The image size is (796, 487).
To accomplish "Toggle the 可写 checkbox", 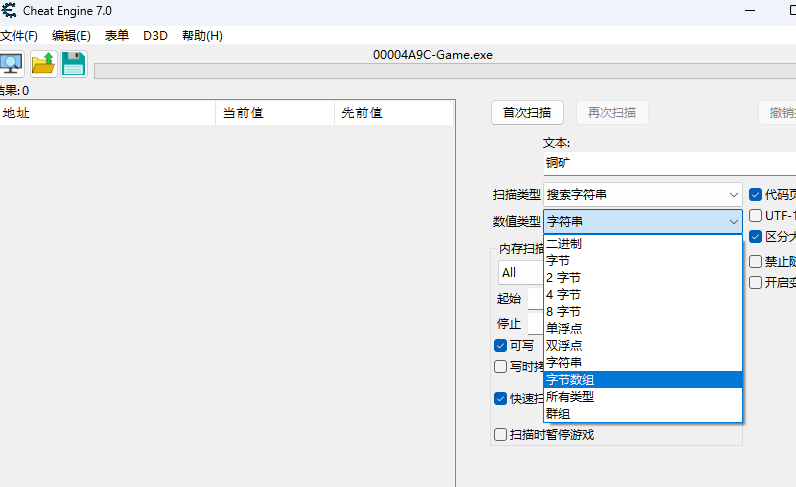I will tap(501, 346).
